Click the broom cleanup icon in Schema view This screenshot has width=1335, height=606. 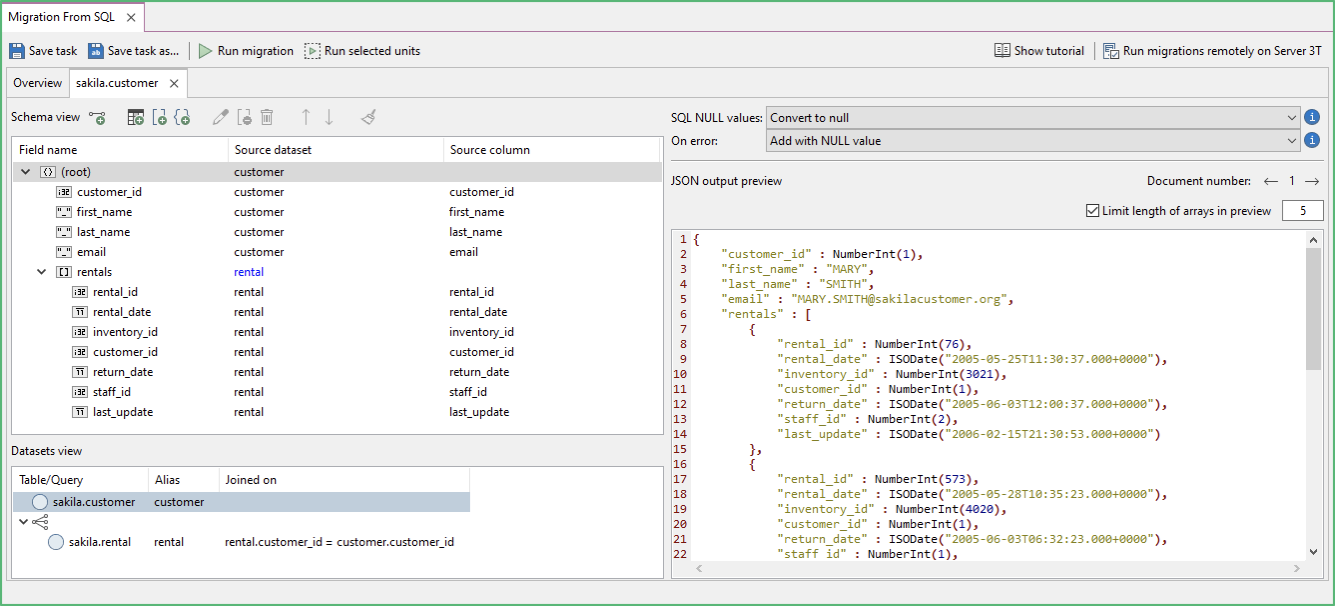tap(368, 117)
